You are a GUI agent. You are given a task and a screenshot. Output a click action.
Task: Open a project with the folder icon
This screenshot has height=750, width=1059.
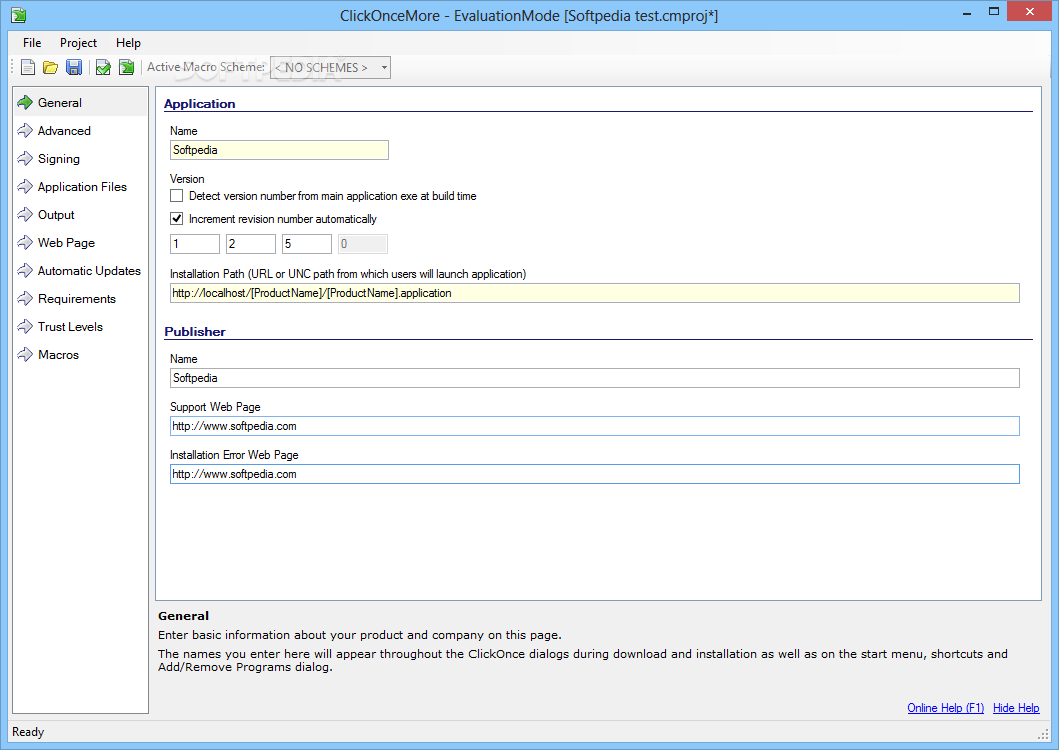pos(51,68)
